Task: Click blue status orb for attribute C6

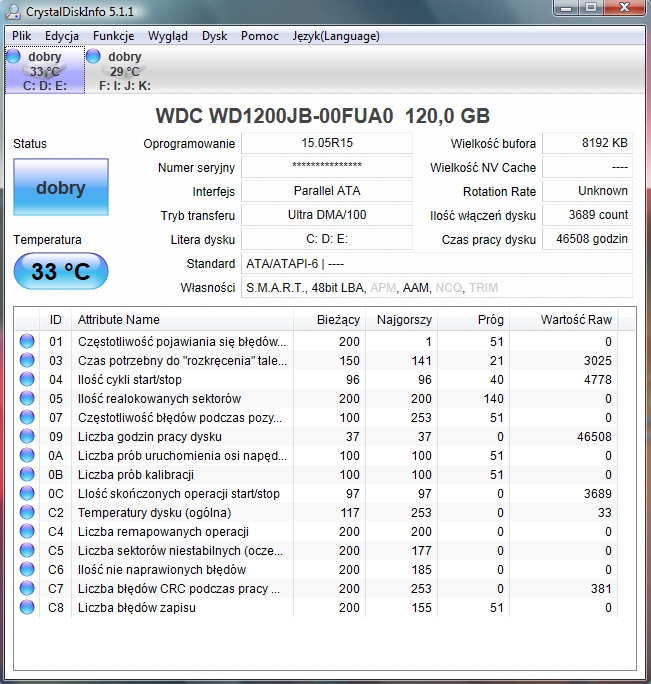Action: coord(27,569)
